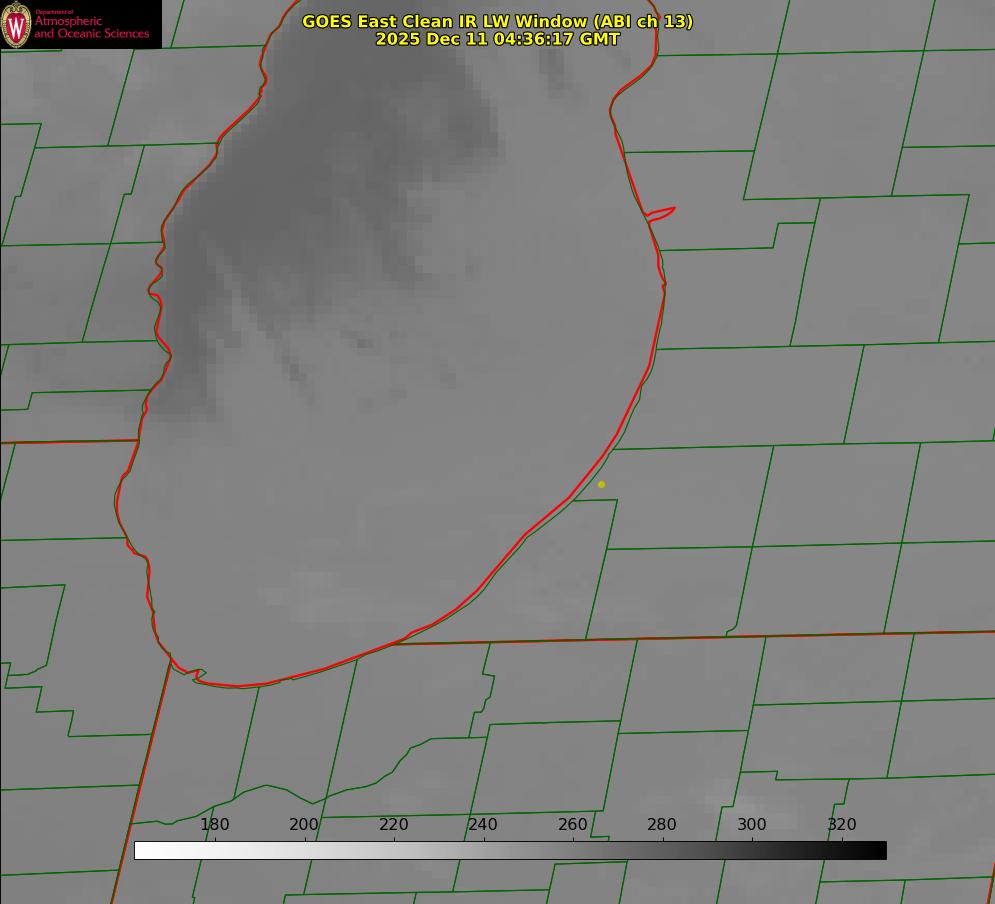
Task: Click the yellow dot marker near the shoreline
Action: (x=602, y=484)
